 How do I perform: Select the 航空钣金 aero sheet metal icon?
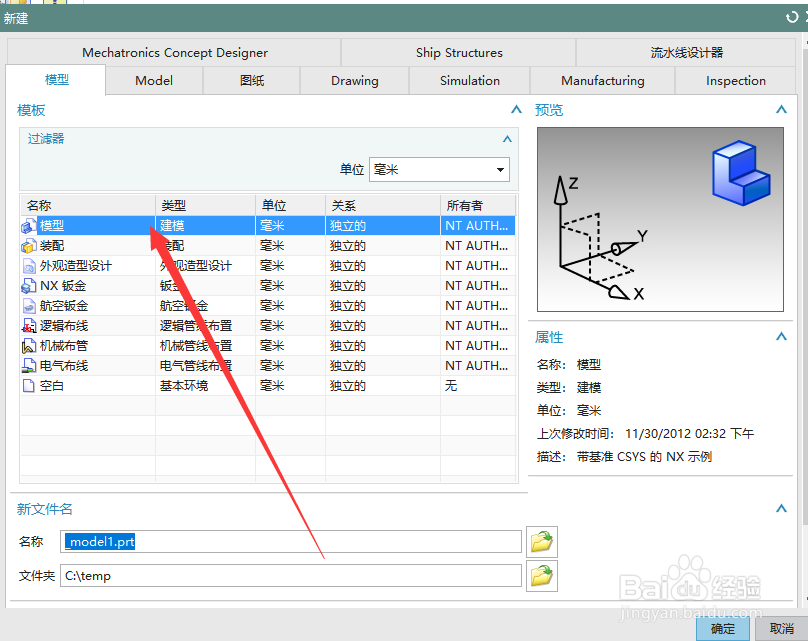27,305
